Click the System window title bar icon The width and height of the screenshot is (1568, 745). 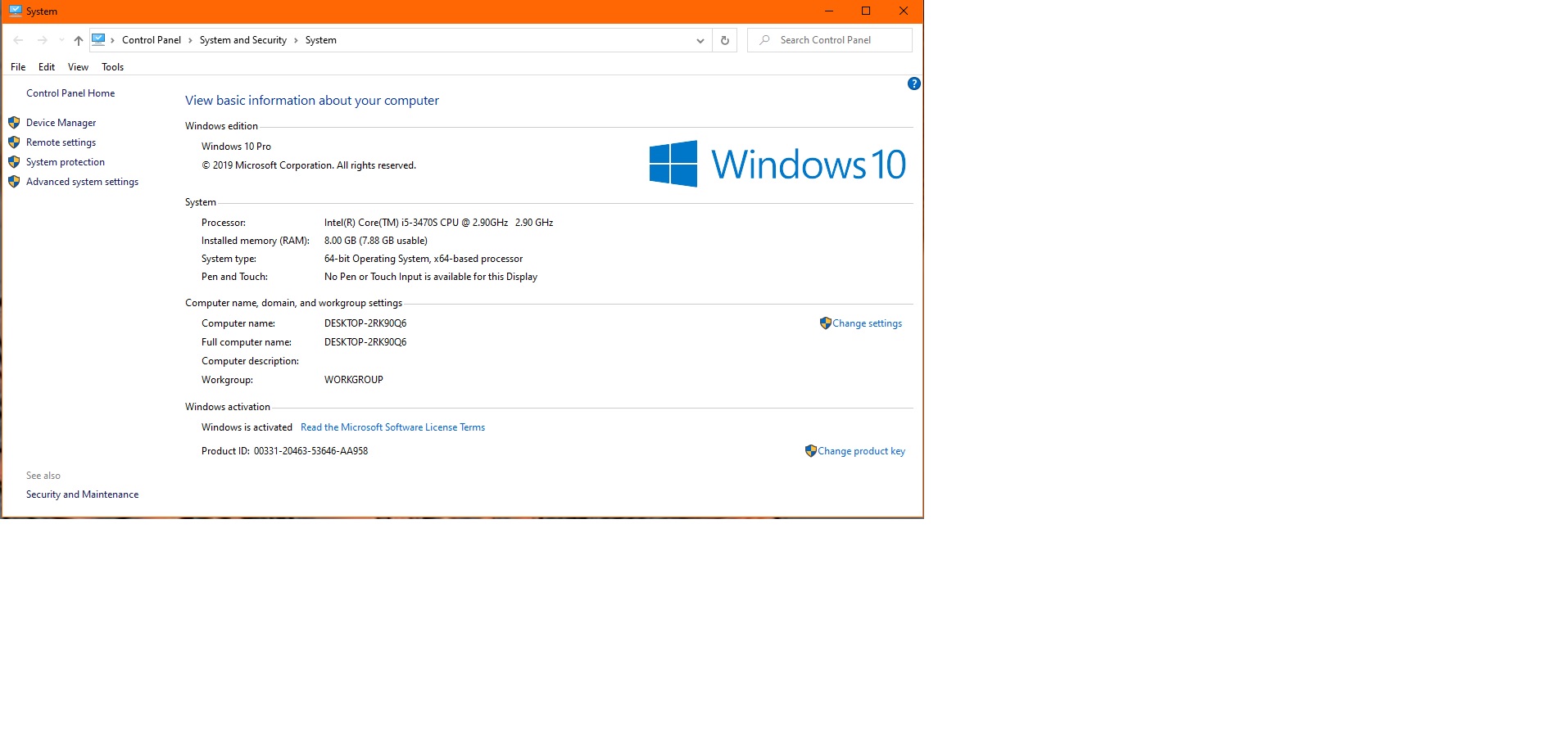click(x=16, y=11)
